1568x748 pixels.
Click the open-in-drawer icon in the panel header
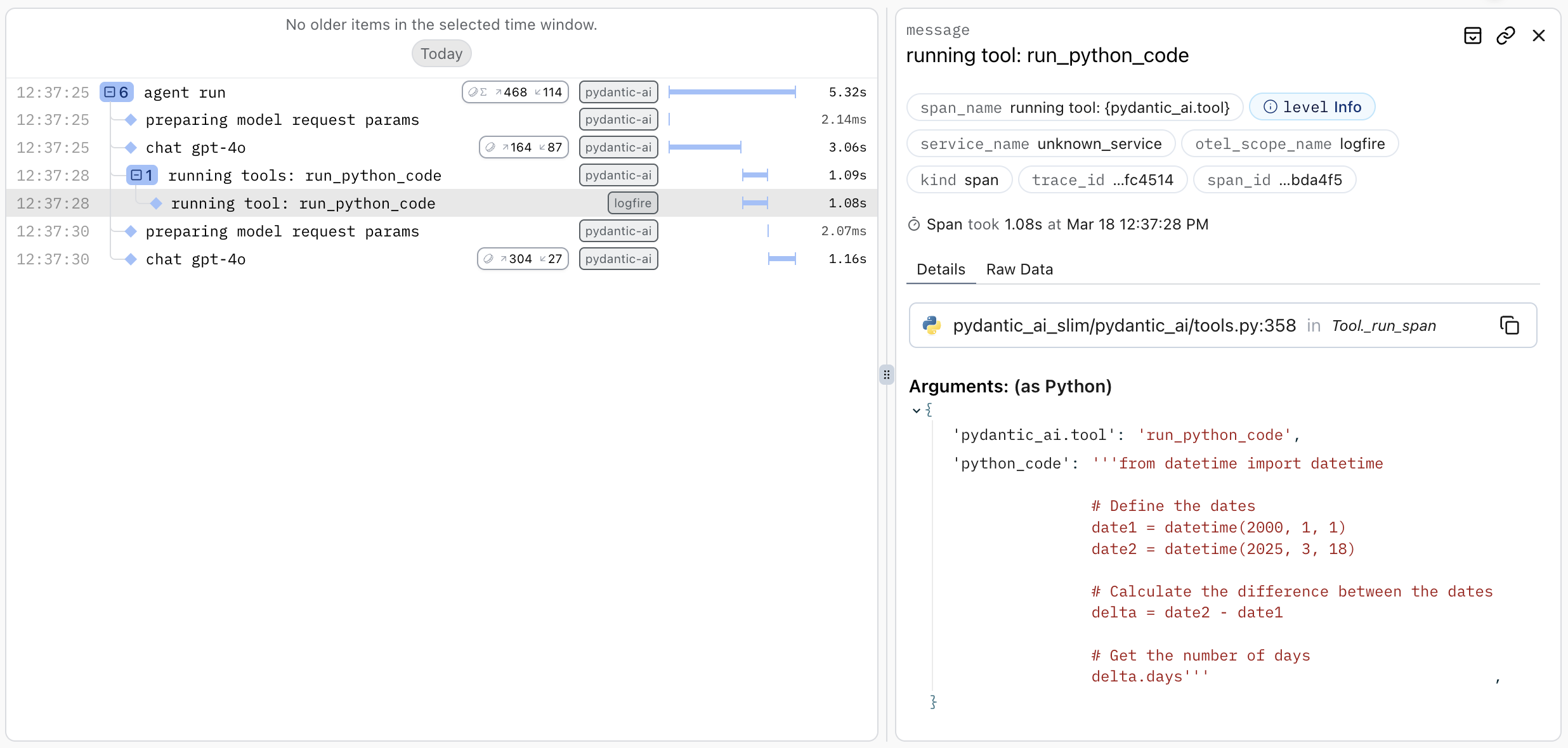coord(1472,35)
